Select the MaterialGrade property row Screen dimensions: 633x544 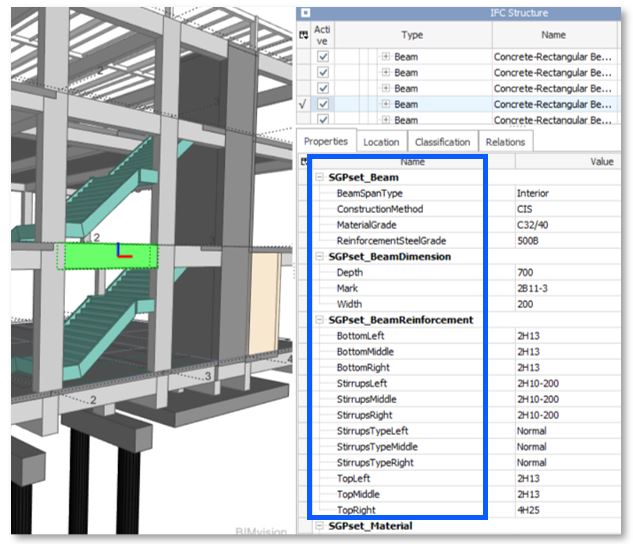tap(366, 225)
